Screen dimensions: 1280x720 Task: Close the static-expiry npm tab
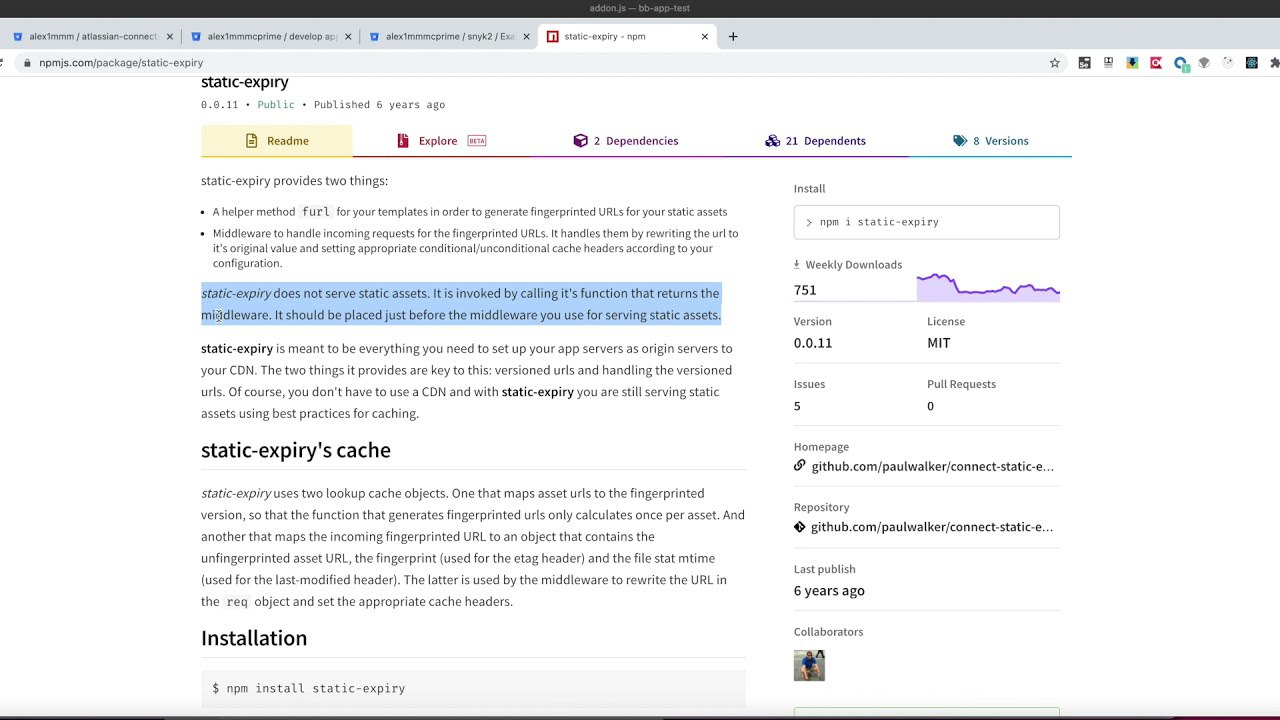[705, 37]
